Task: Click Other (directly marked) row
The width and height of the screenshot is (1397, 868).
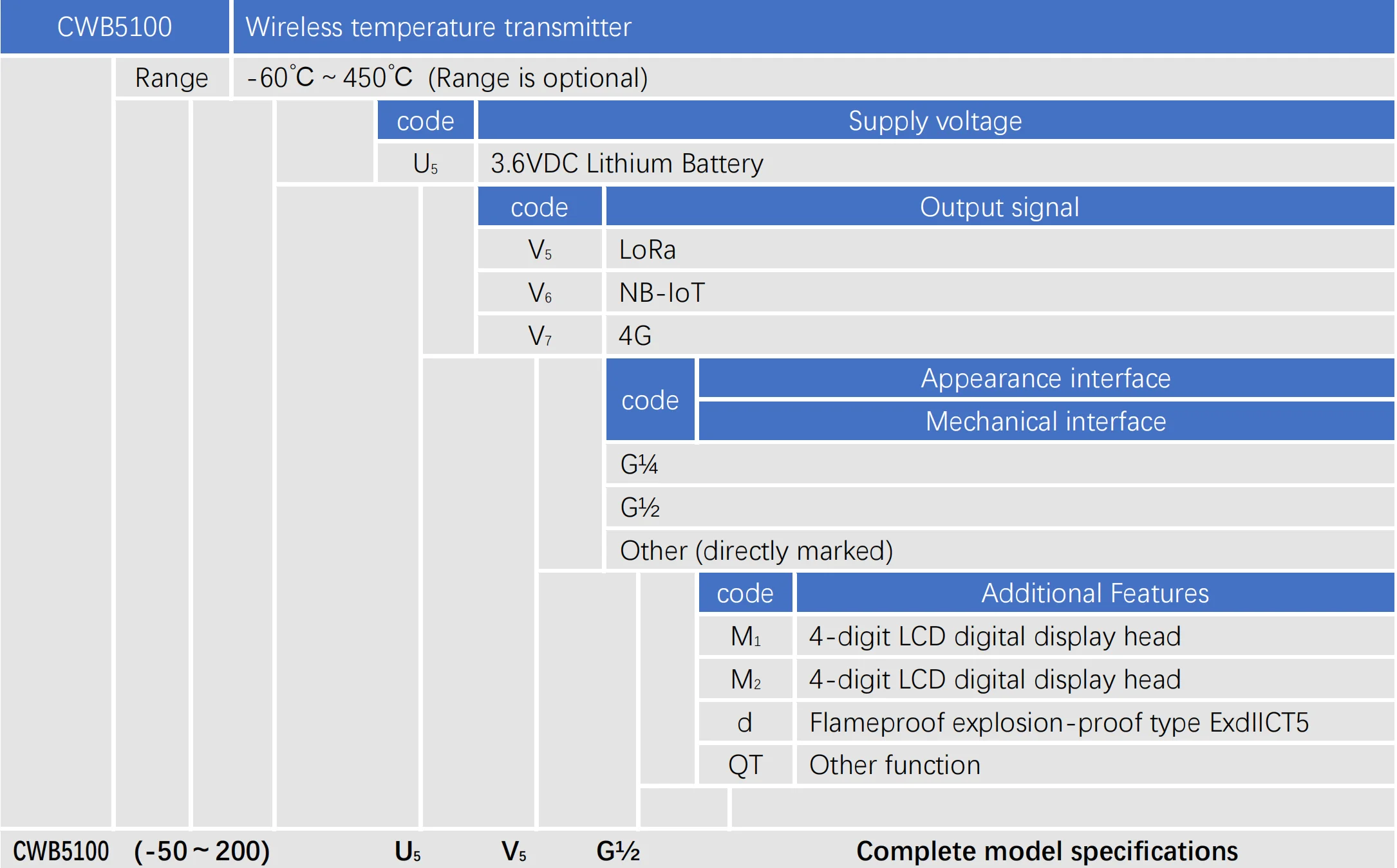Action: (756, 551)
